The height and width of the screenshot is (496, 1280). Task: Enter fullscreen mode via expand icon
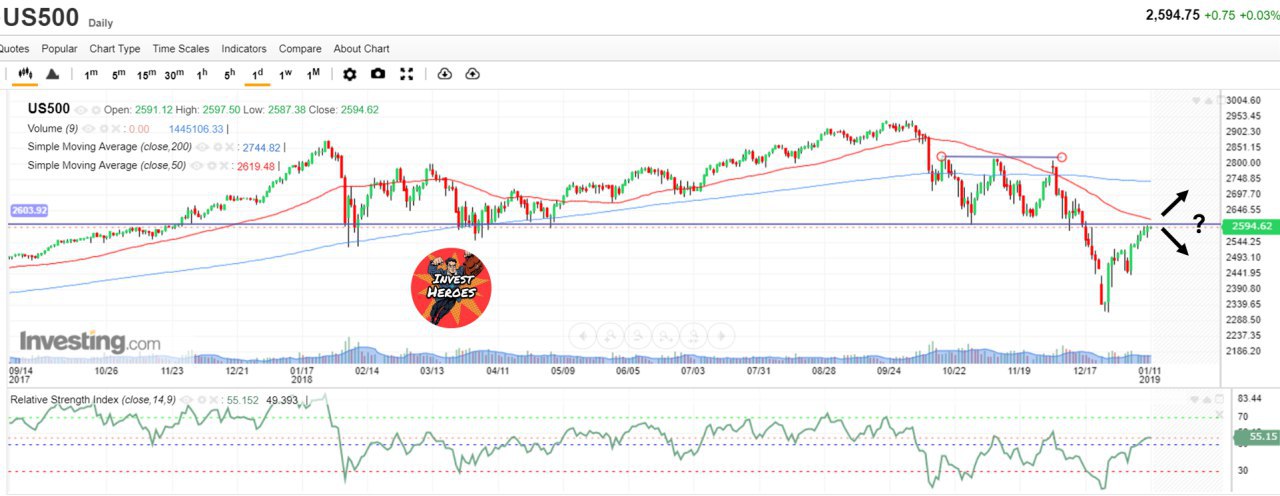[x=407, y=74]
